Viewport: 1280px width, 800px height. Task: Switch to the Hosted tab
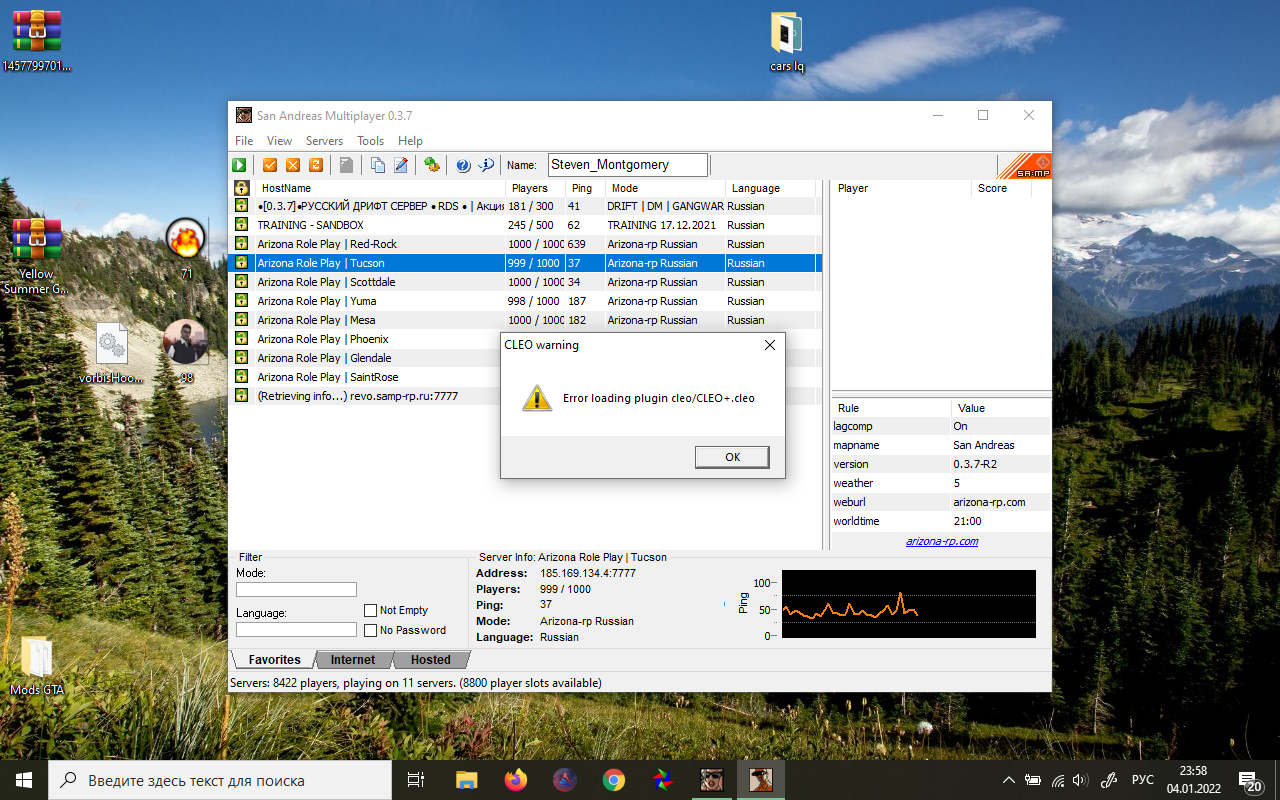pyautogui.click(x=430, y=660)
